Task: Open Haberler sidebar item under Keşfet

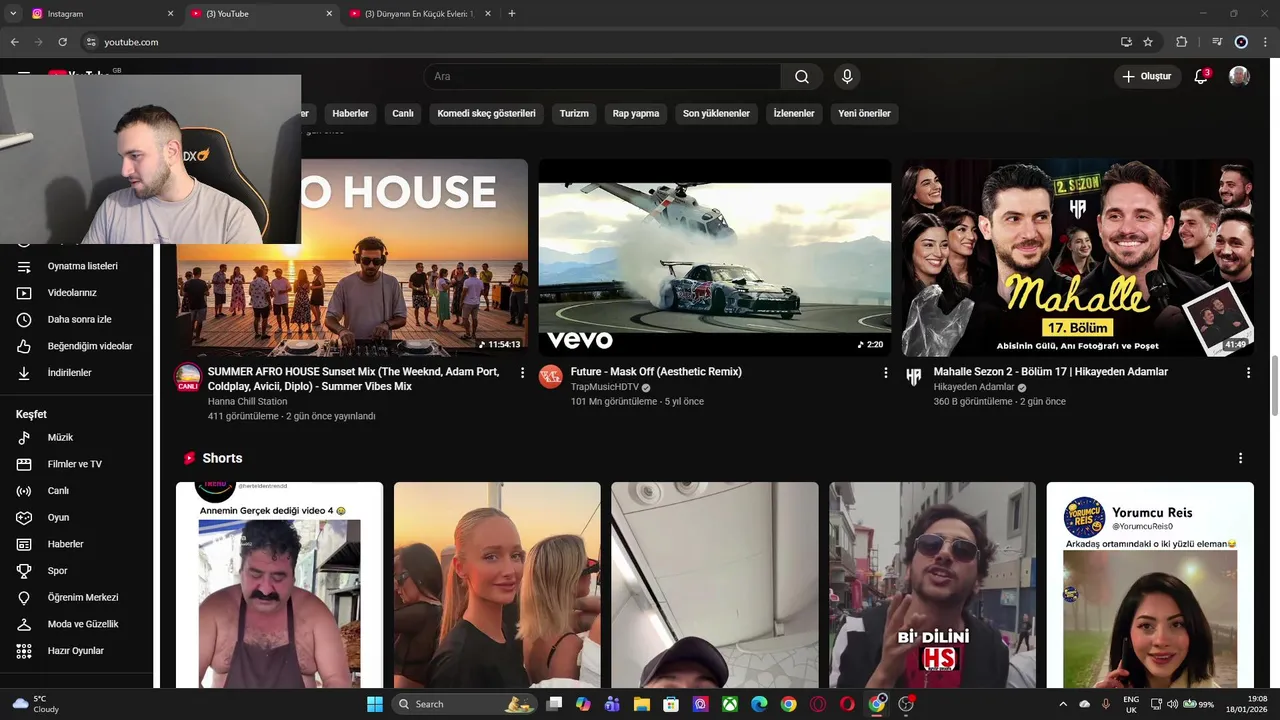Action: (76, 544)
